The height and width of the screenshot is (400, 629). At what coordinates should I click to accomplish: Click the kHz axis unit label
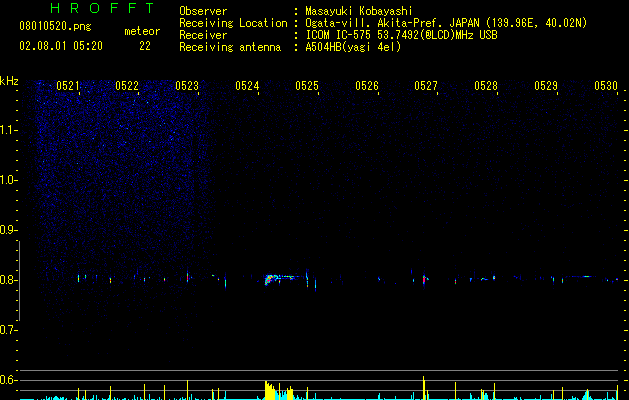[x=9, y=81]
